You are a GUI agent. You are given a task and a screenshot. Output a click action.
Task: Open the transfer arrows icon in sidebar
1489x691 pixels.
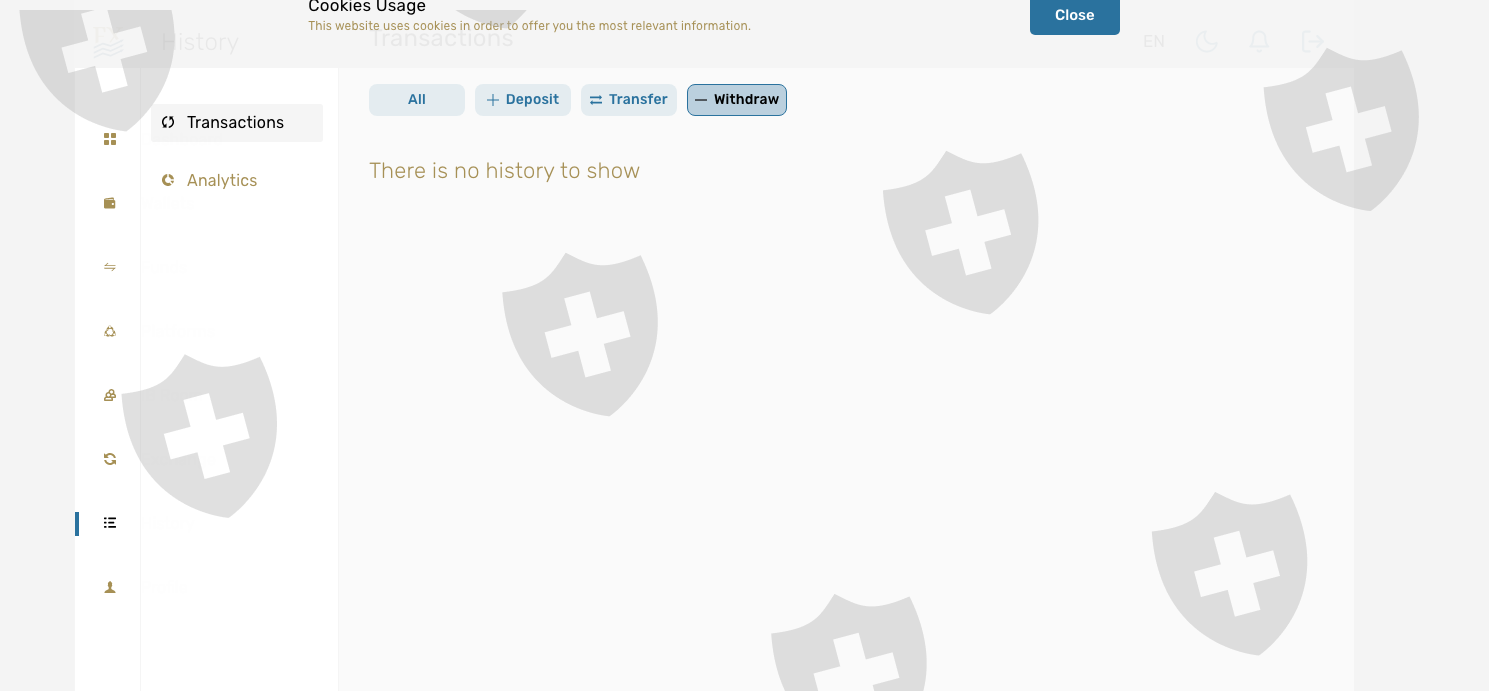[110, 267]
